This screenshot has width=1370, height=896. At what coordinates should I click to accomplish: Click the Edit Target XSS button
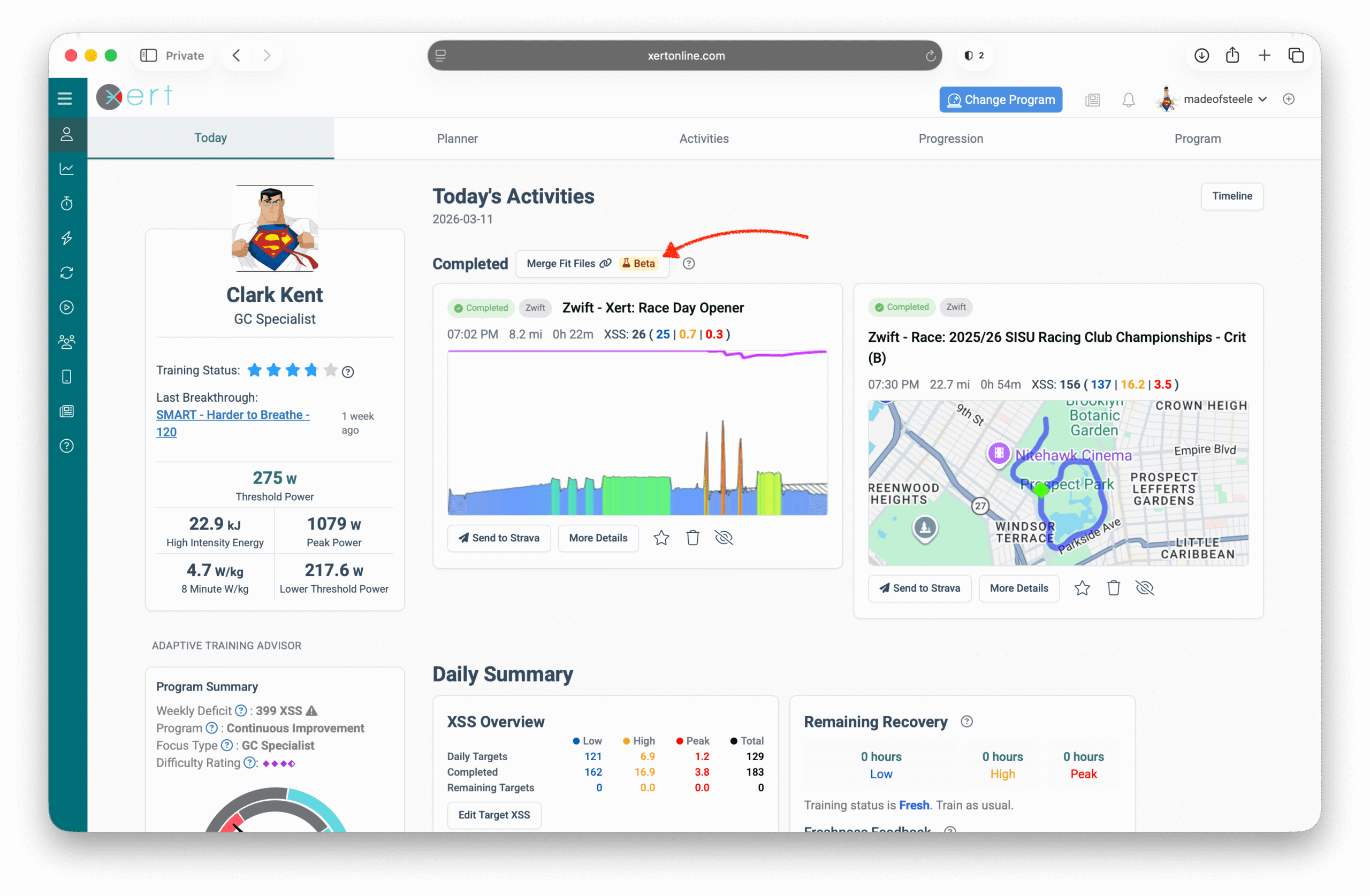point(494,815)
